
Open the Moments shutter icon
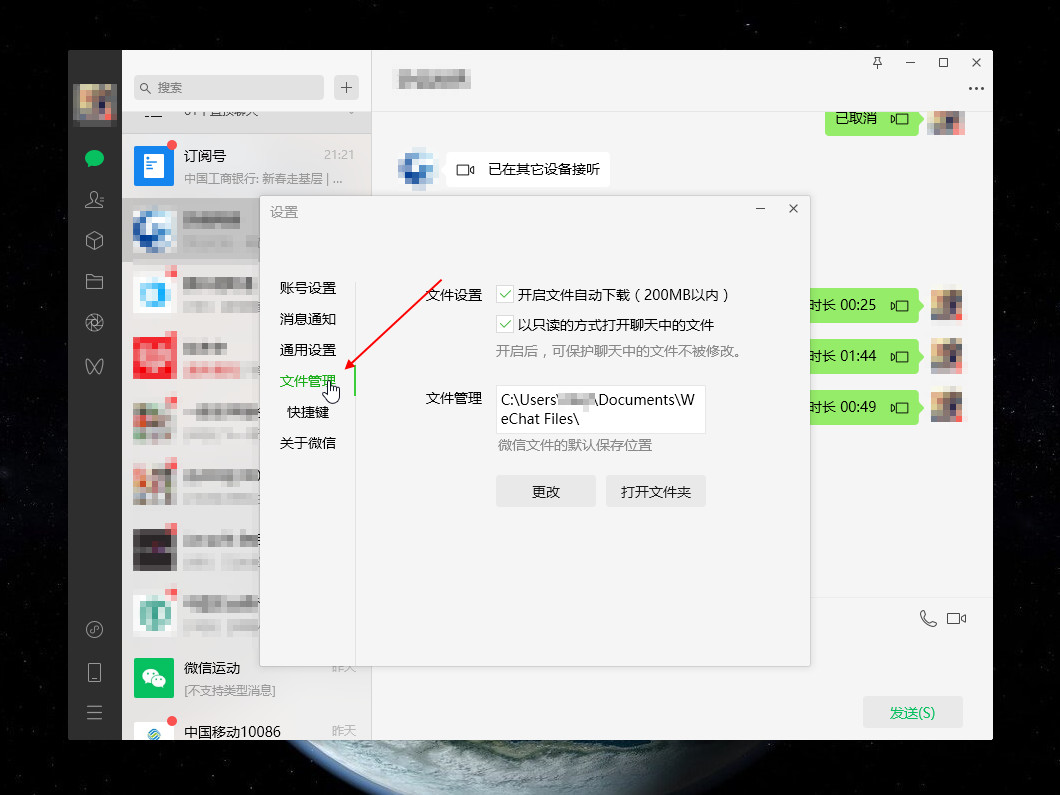pyautogui.click(x=94, y=323)
